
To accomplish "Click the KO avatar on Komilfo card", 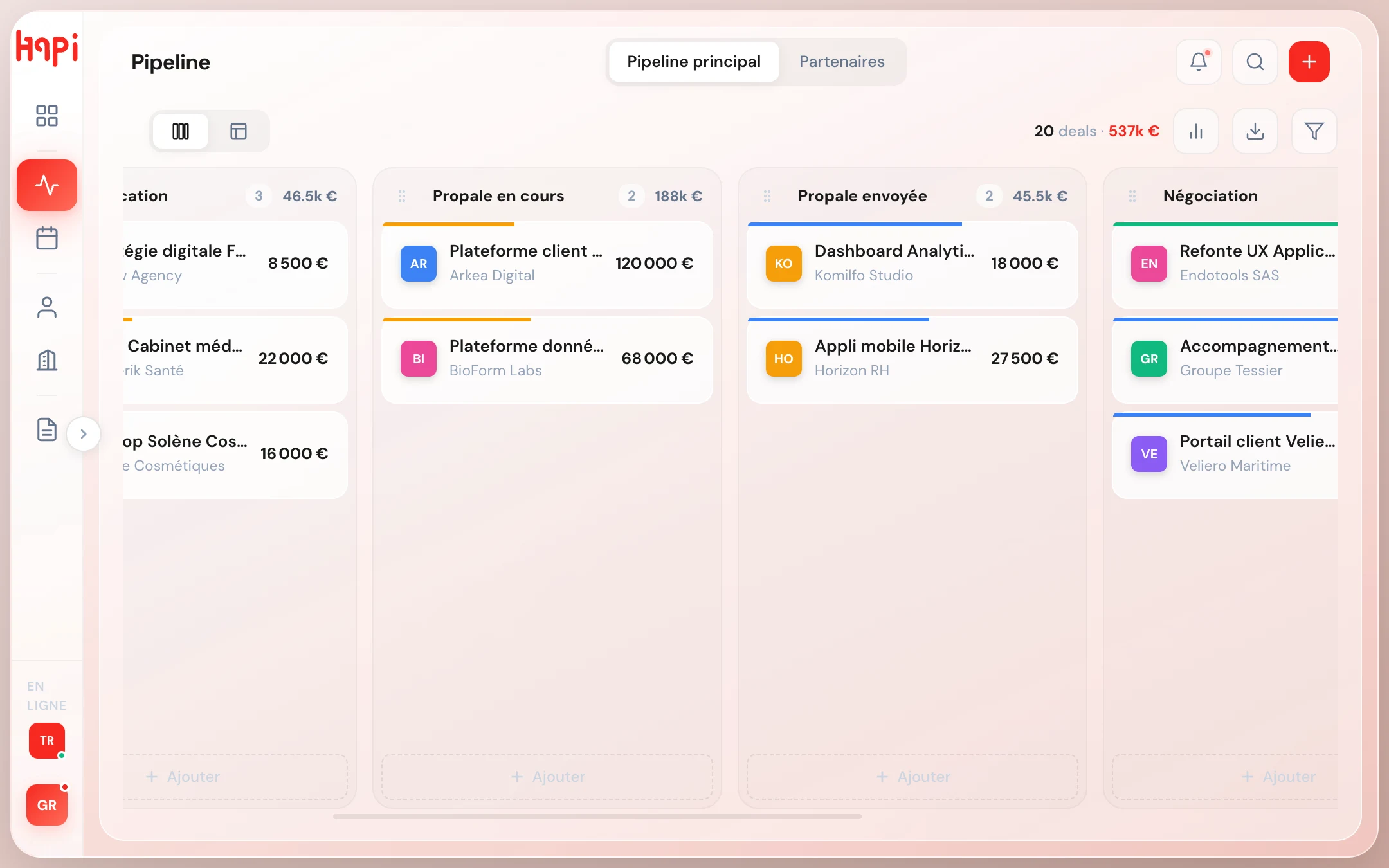I will click(x=784, y=264).
